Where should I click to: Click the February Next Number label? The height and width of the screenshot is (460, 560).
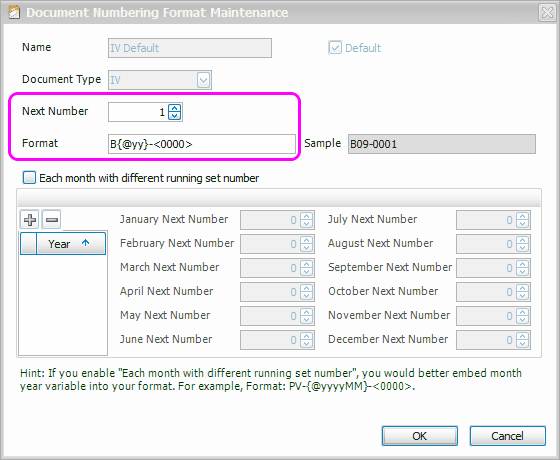[177, 243]
